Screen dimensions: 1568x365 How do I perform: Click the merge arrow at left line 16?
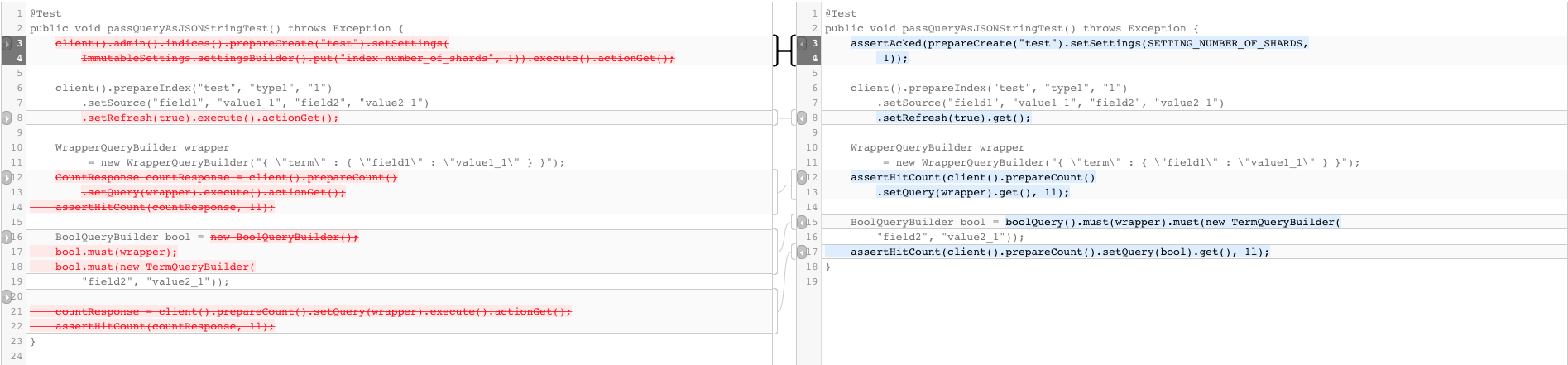pyautogui.click(x=7, y=238)
